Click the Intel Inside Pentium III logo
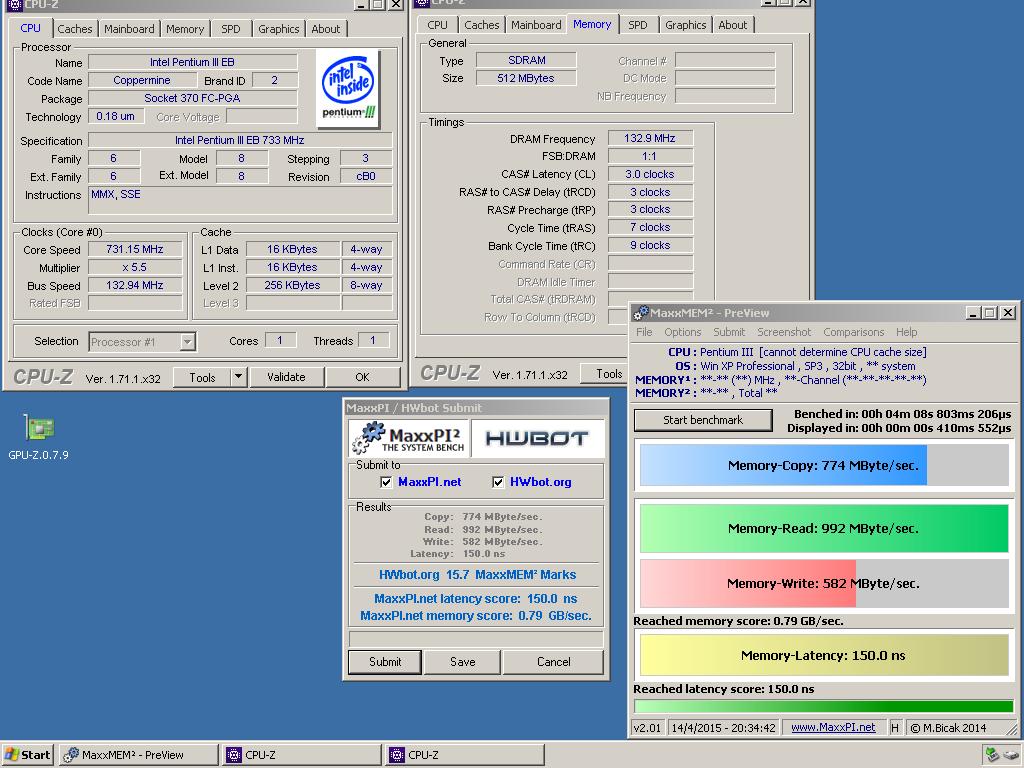The image size is (1024, 768). pos(349,88)
